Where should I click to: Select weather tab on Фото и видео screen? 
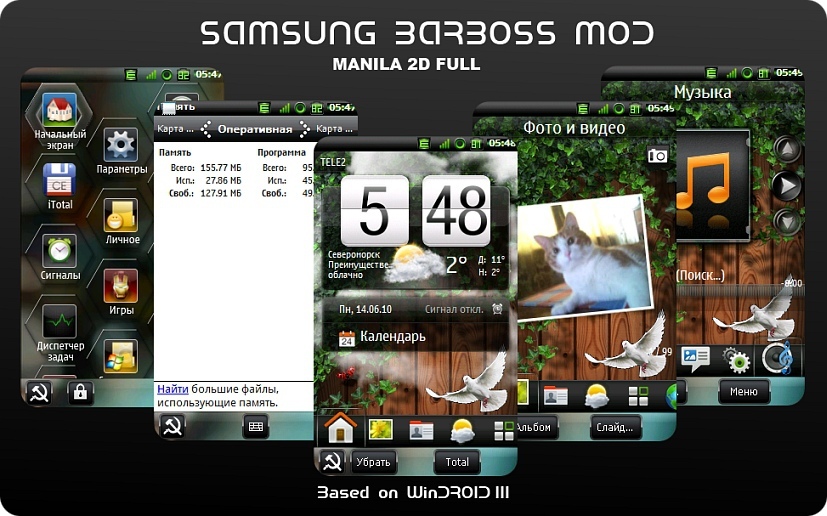597,396
